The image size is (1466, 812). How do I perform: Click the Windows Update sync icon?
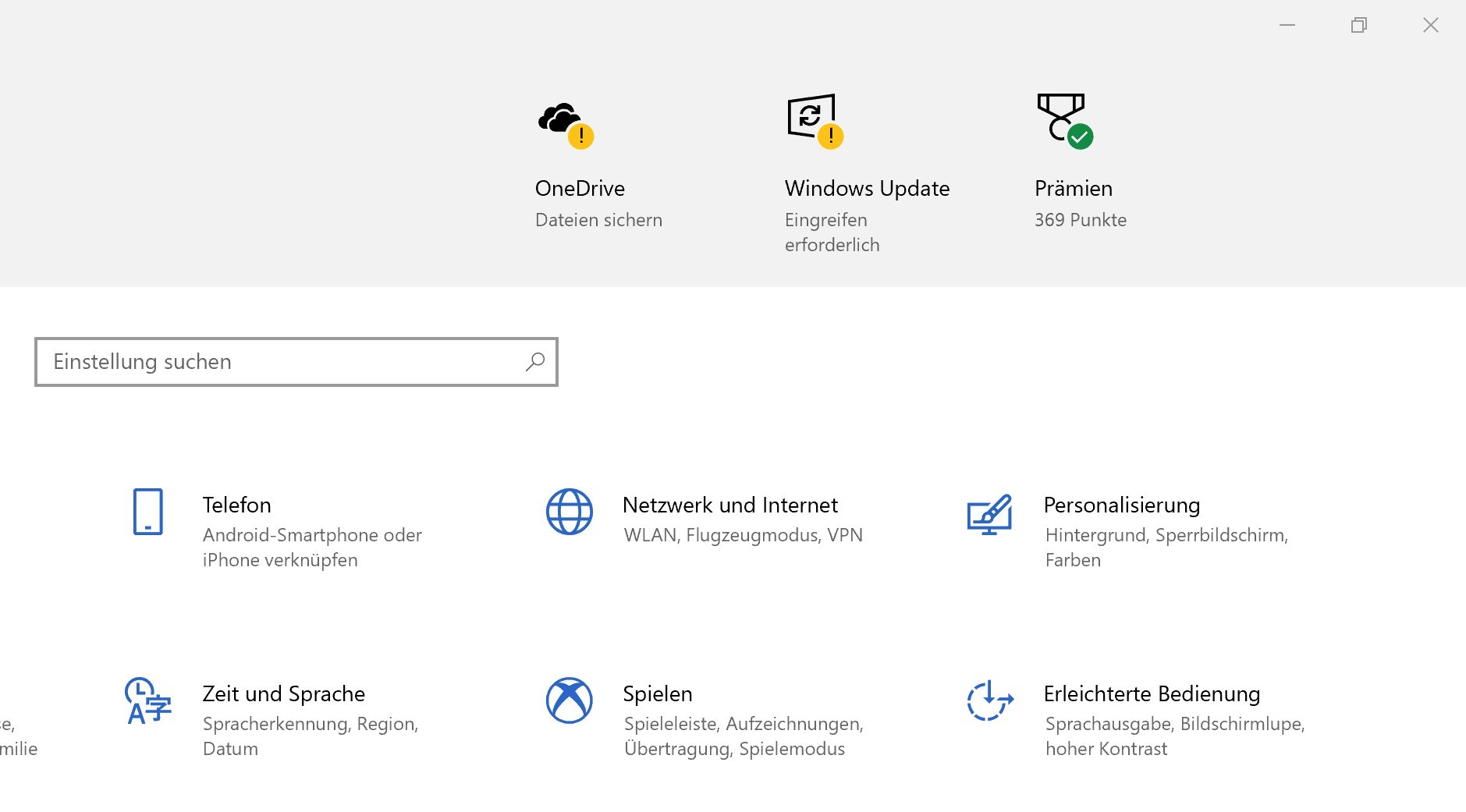[815, 121]
